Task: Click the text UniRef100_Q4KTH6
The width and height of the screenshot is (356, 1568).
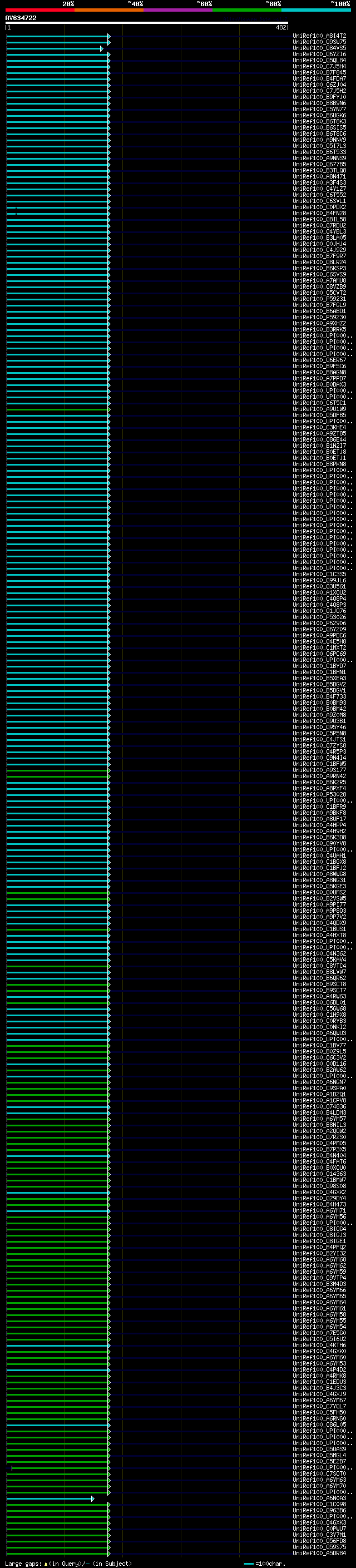Action: [x=319, y=1345]
